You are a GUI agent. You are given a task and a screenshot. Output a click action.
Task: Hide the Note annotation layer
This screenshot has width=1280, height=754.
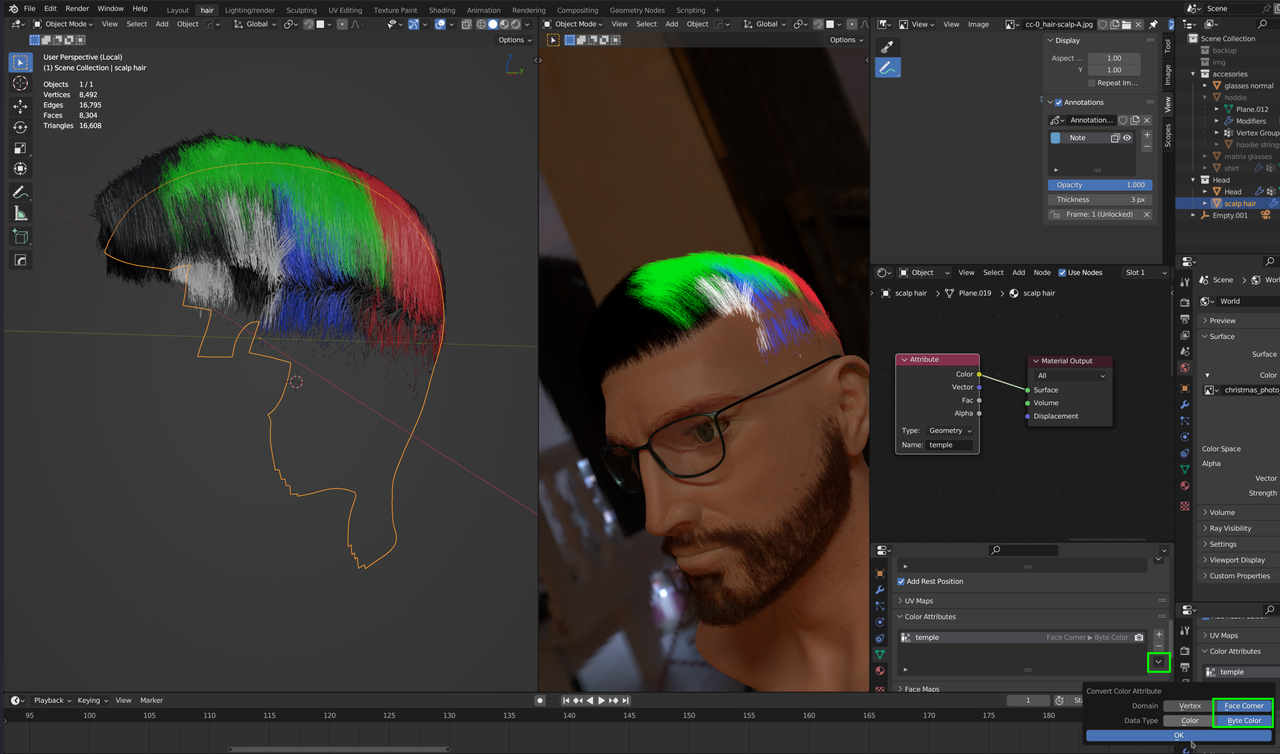(x=1127, y=138)
